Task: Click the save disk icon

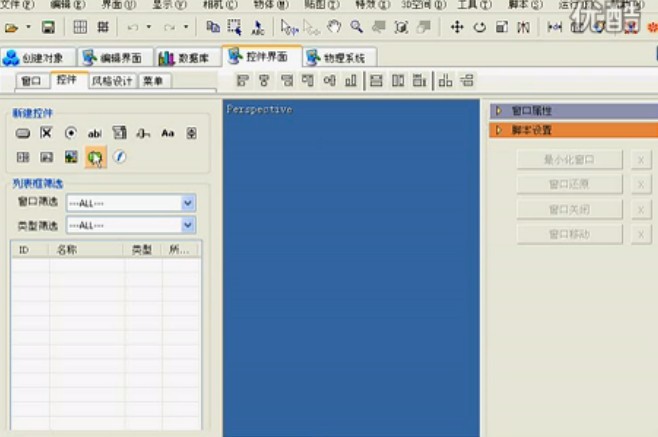Action: point(48,28)
